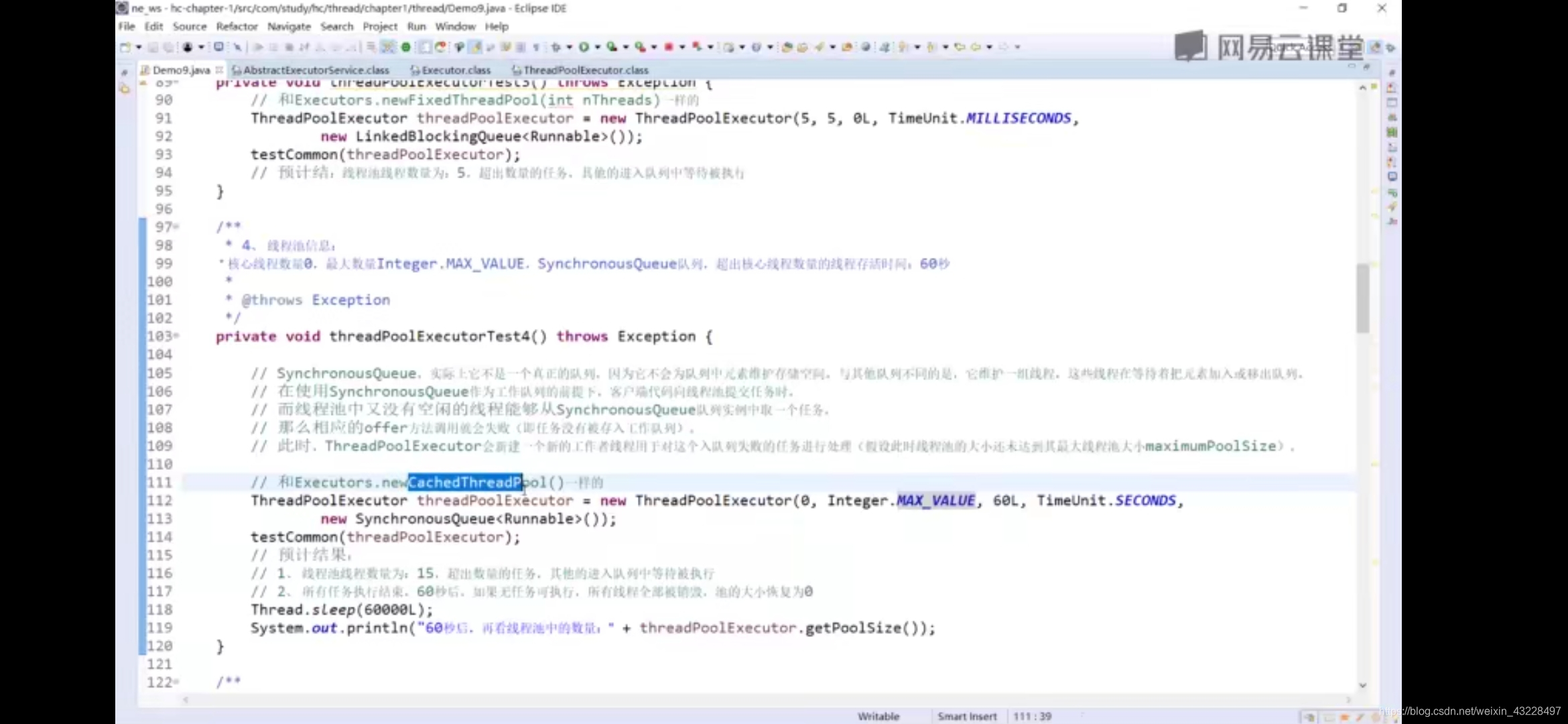Open the Search menu
The height and width of the screenshot is (724, 1568).
tap(336, 26)
